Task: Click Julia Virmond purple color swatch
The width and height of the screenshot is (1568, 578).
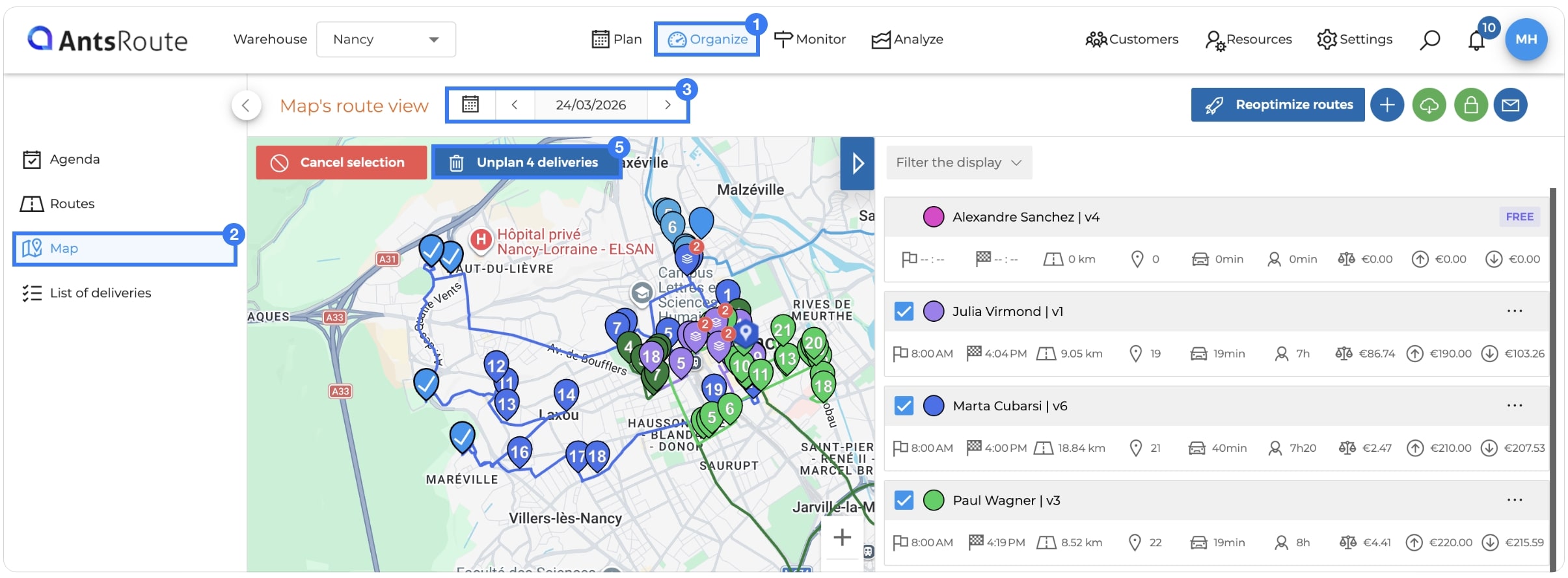Action: [934, 311]
